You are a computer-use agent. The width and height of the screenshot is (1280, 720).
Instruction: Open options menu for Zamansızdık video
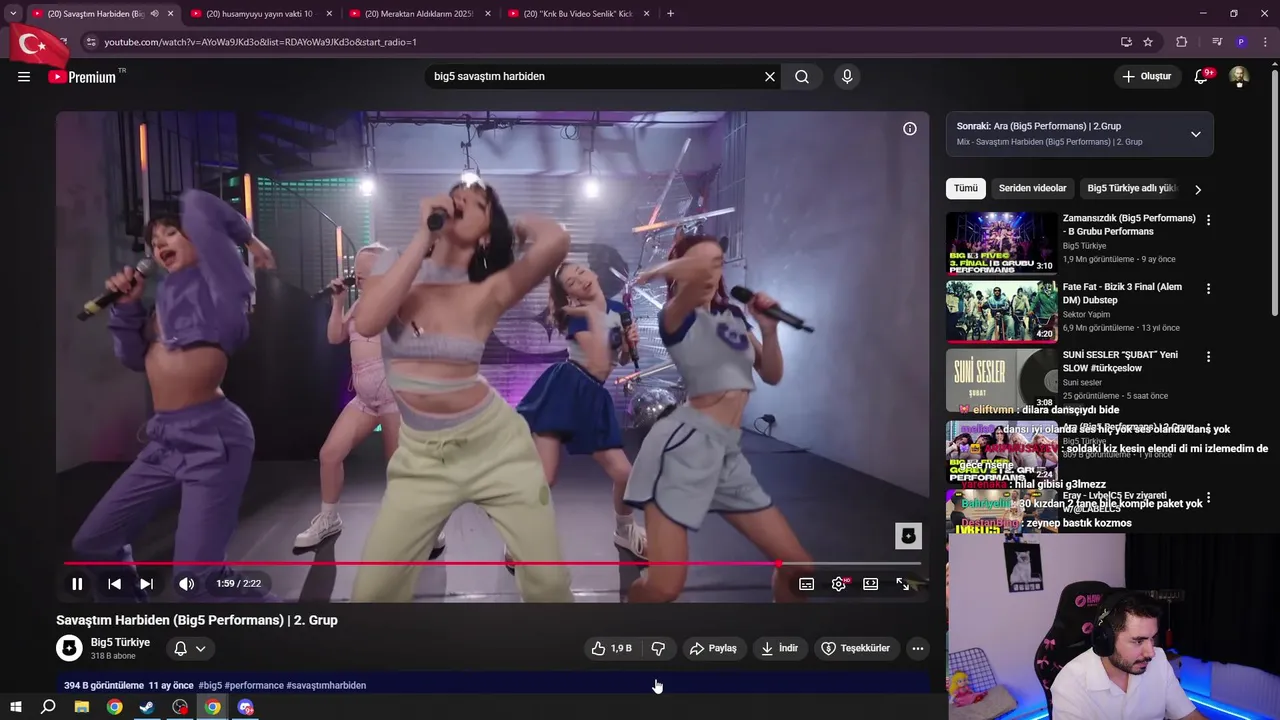pos(1208,220)
